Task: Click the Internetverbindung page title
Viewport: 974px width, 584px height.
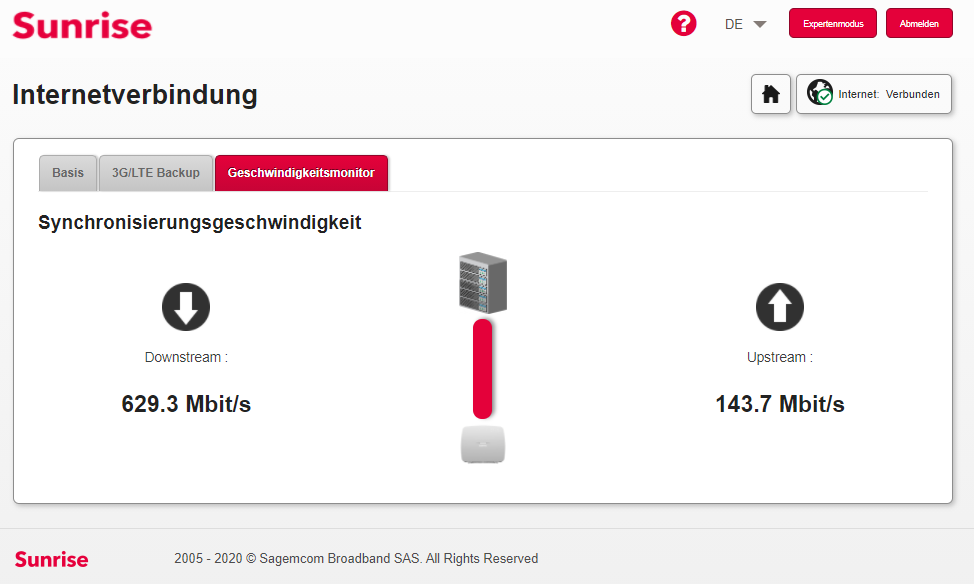Action: (135, 94)
